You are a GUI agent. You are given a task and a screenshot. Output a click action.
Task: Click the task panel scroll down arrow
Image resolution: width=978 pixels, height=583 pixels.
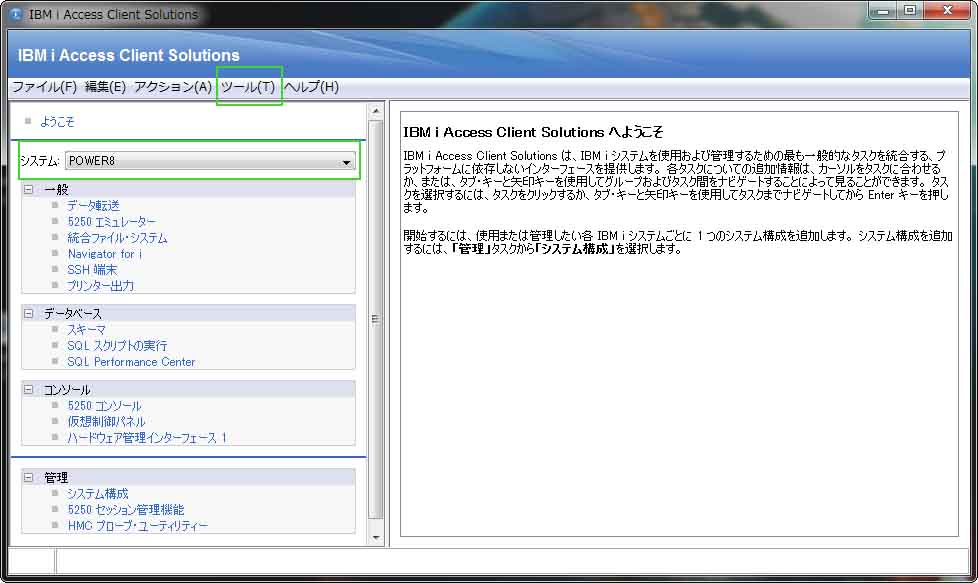376,537
